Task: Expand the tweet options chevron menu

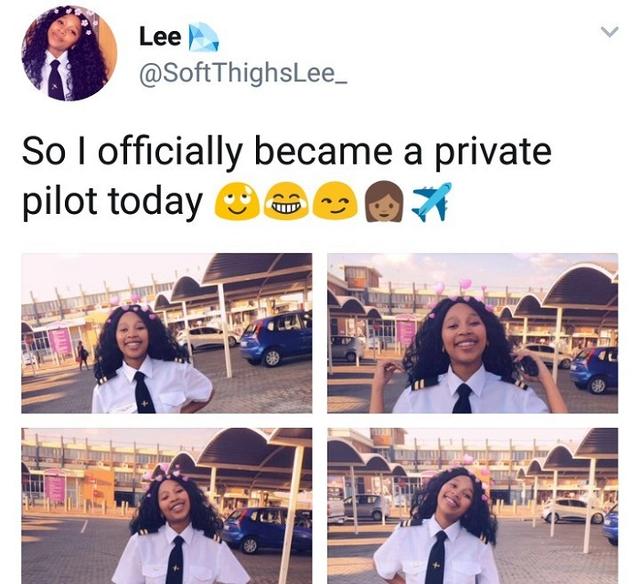Action: point(610,32)
